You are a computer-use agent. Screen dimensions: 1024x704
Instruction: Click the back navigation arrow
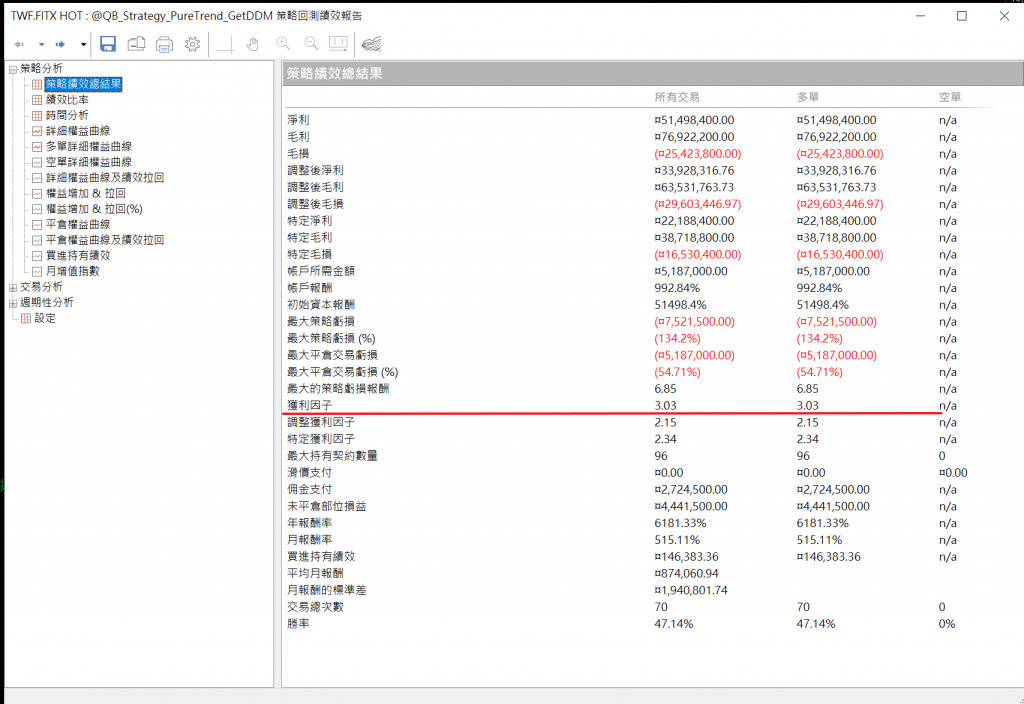click(x=20, y=44)
